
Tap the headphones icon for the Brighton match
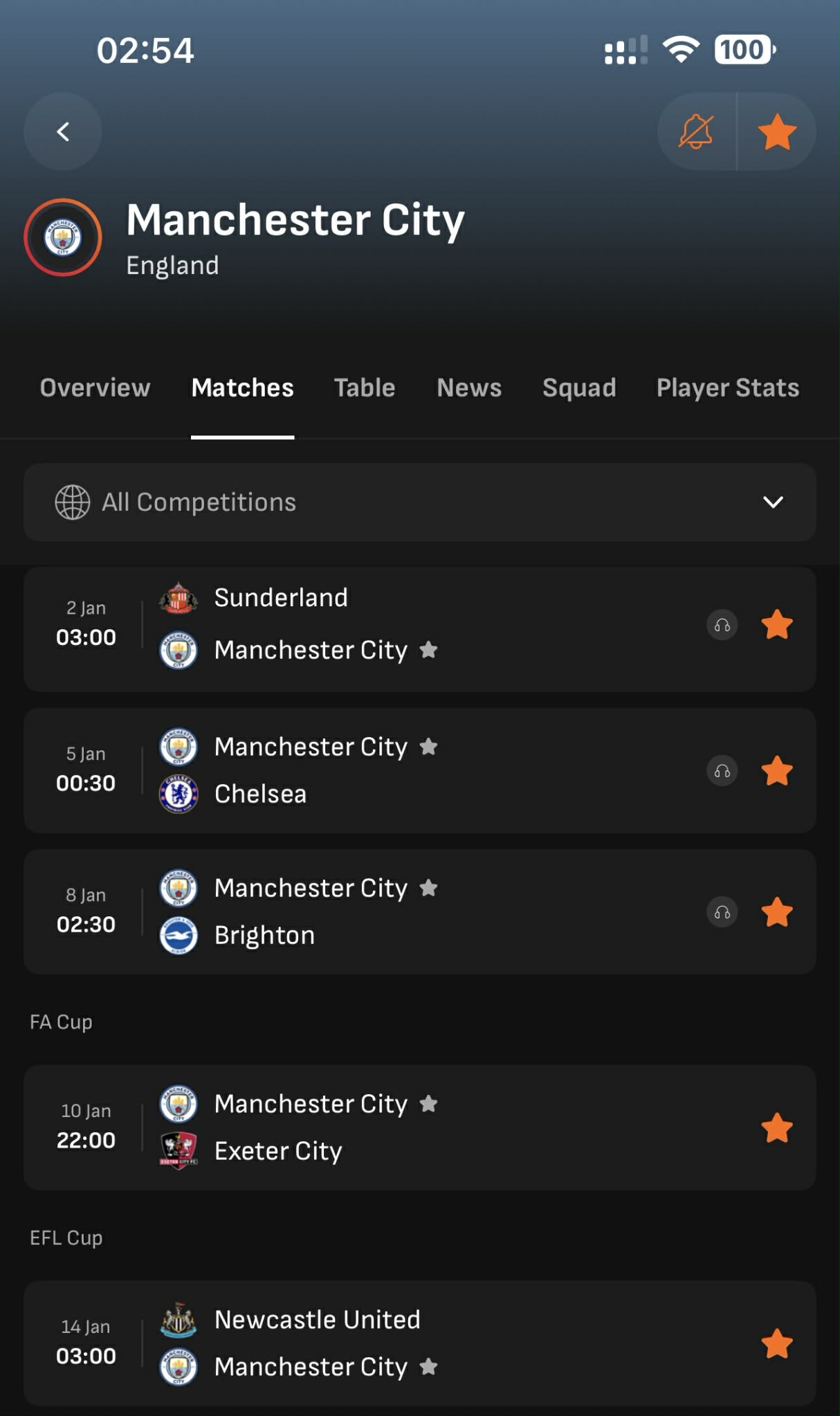point(722,912)
